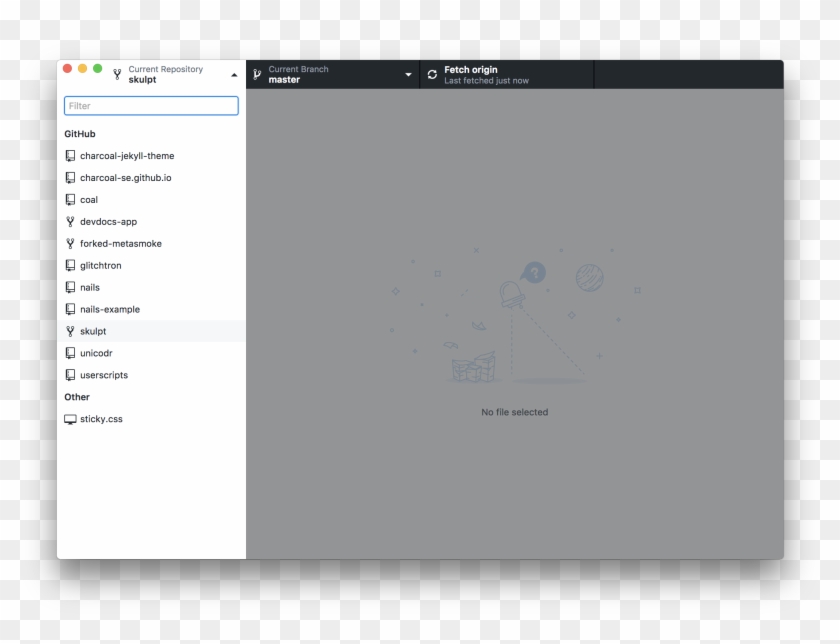Click the sync arrows icon for Fetch origin
The height and width of the screenshot is (644, 840).
click(432, 74)
